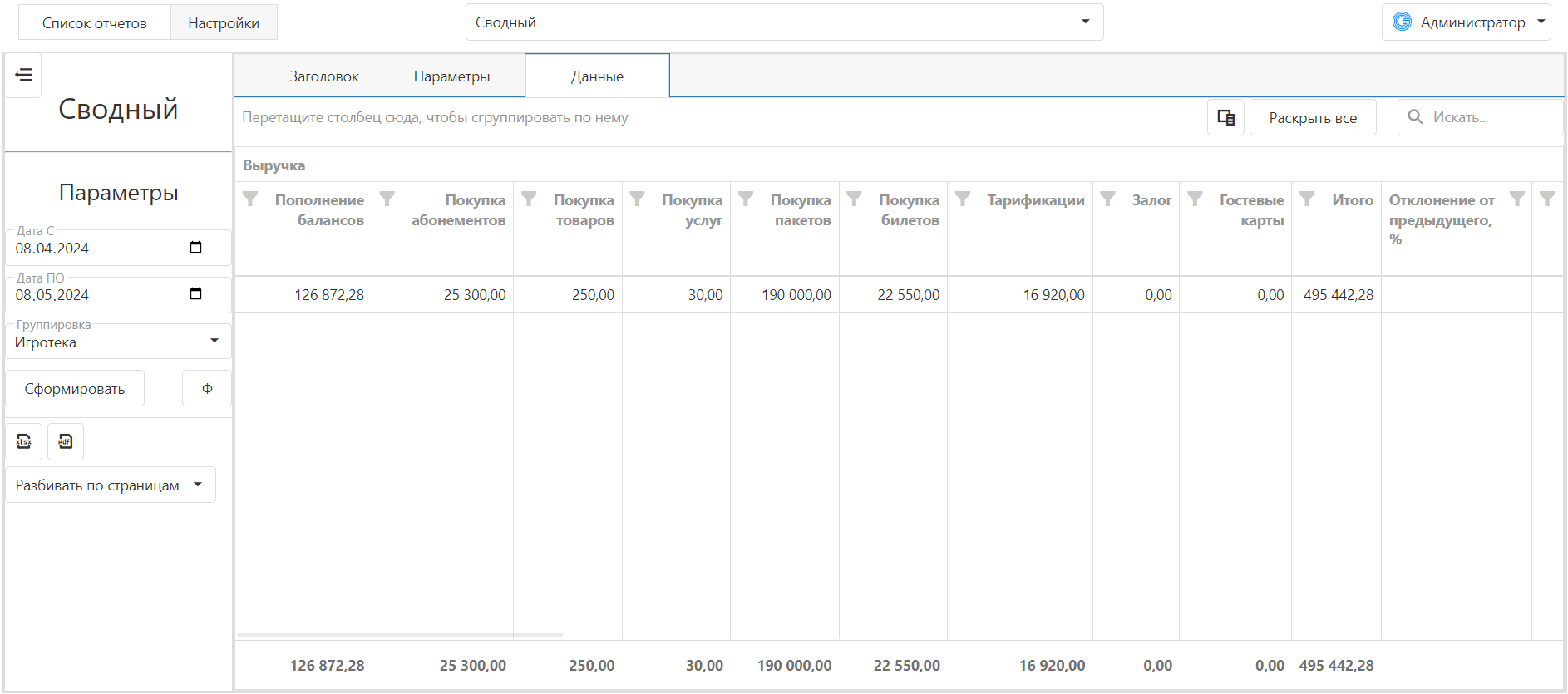The width and height of the screenshot is (1568, 694).
Task: Select the 22 550,00 cell in the data row
Action: coord(893,294)
